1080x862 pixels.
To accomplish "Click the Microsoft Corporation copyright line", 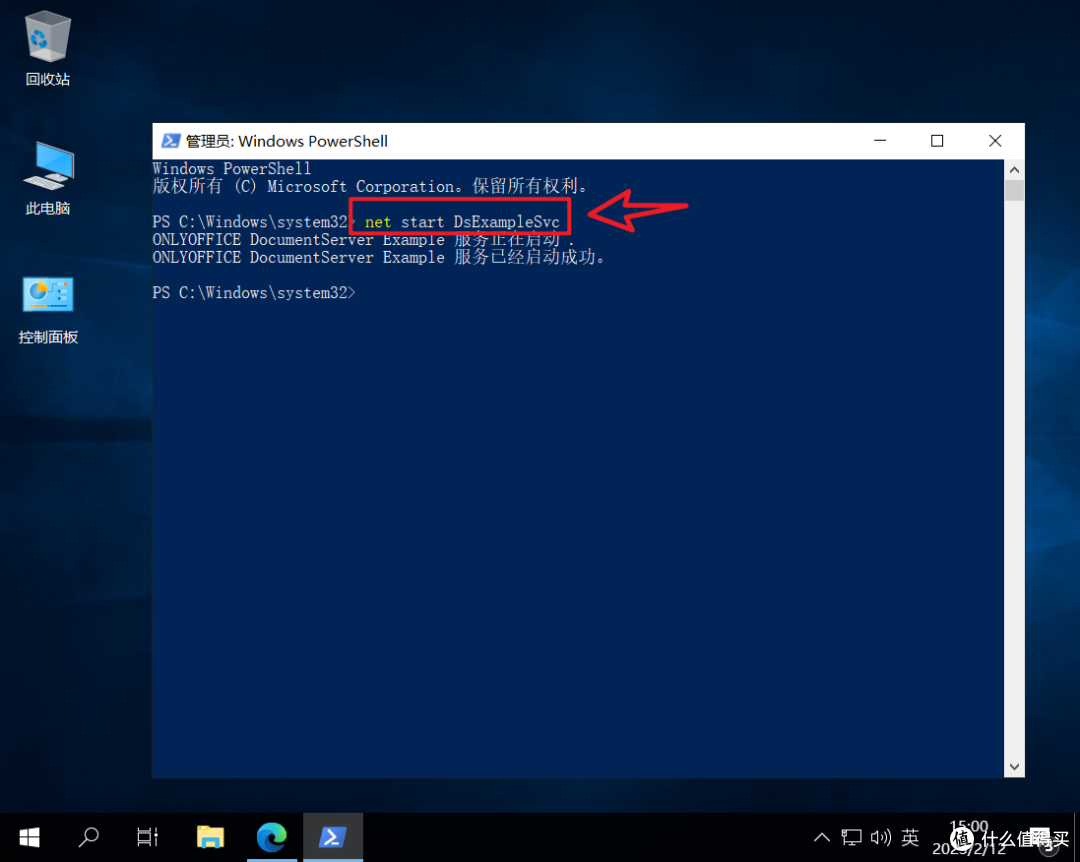I will [371, 186].
